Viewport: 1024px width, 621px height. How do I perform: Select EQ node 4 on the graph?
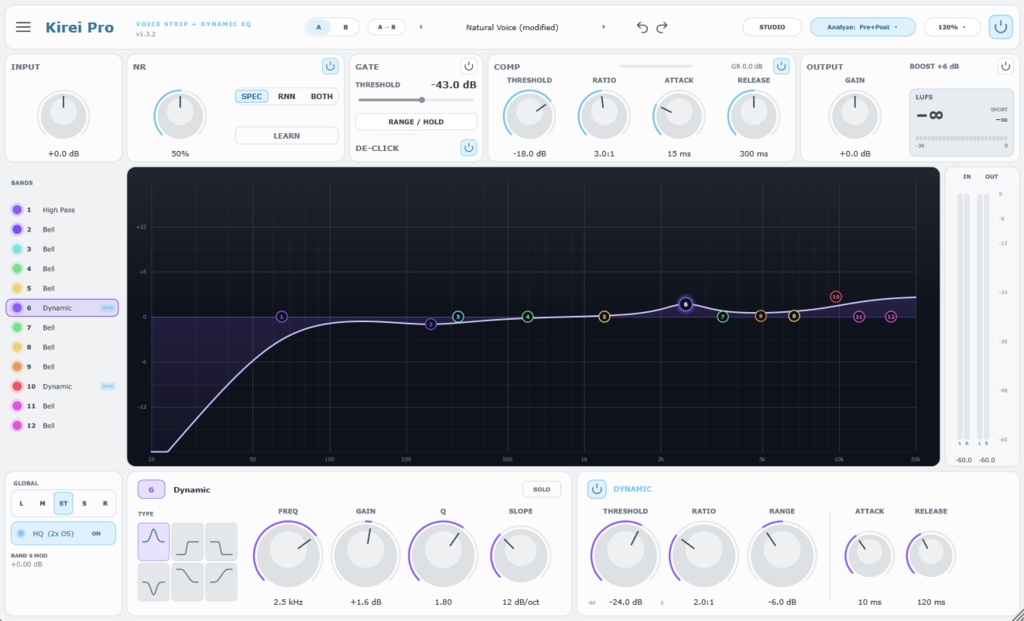[528, 317]
